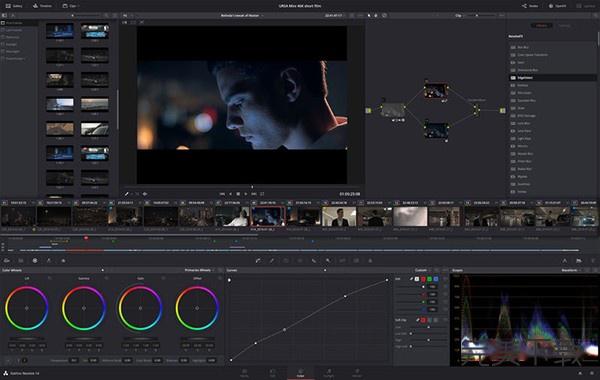The width and height of the screenshot is (600, 380).
Task: Open the Qualifier eyedropper palette
Action: 272,261
